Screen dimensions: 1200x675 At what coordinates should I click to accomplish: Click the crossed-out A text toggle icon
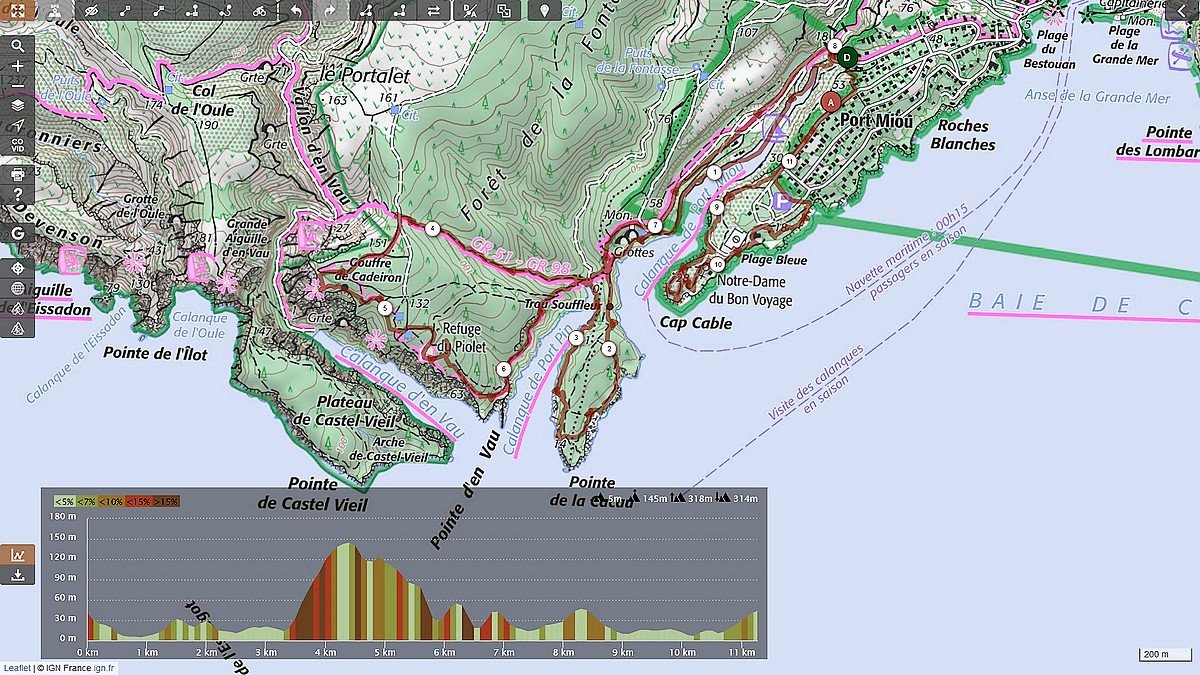tap(470, 10)
